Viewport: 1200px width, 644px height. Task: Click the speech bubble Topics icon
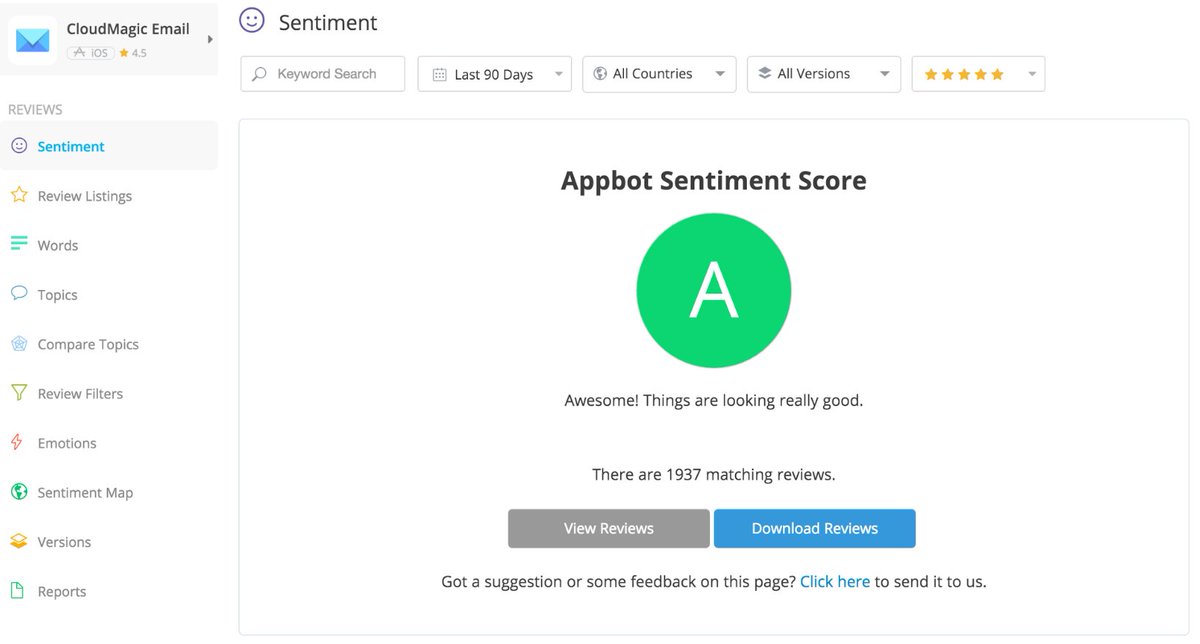18,294
